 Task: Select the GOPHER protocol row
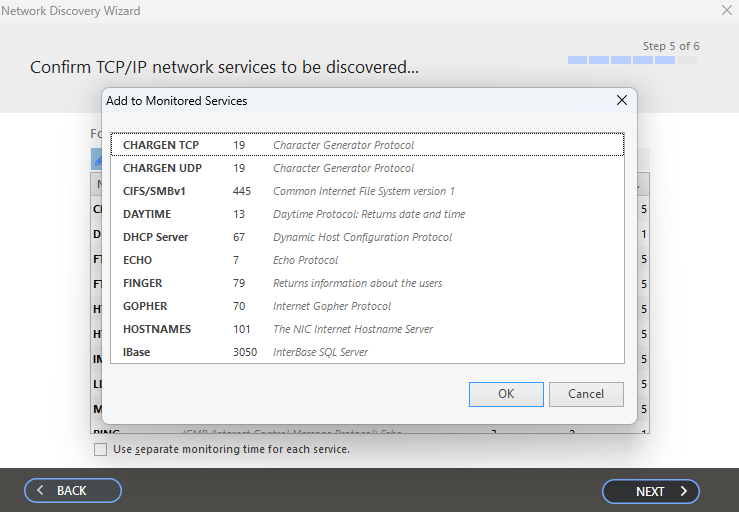tap(366, 306)
